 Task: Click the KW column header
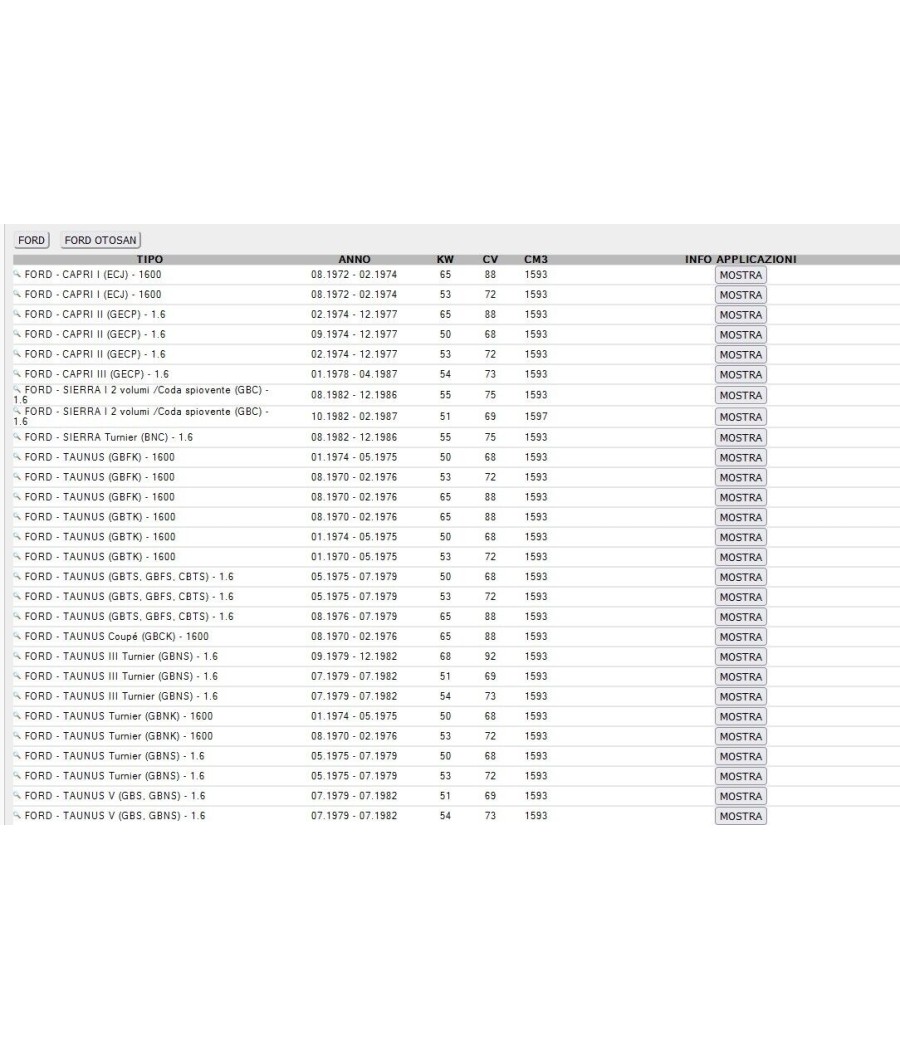tap(445, 259)
